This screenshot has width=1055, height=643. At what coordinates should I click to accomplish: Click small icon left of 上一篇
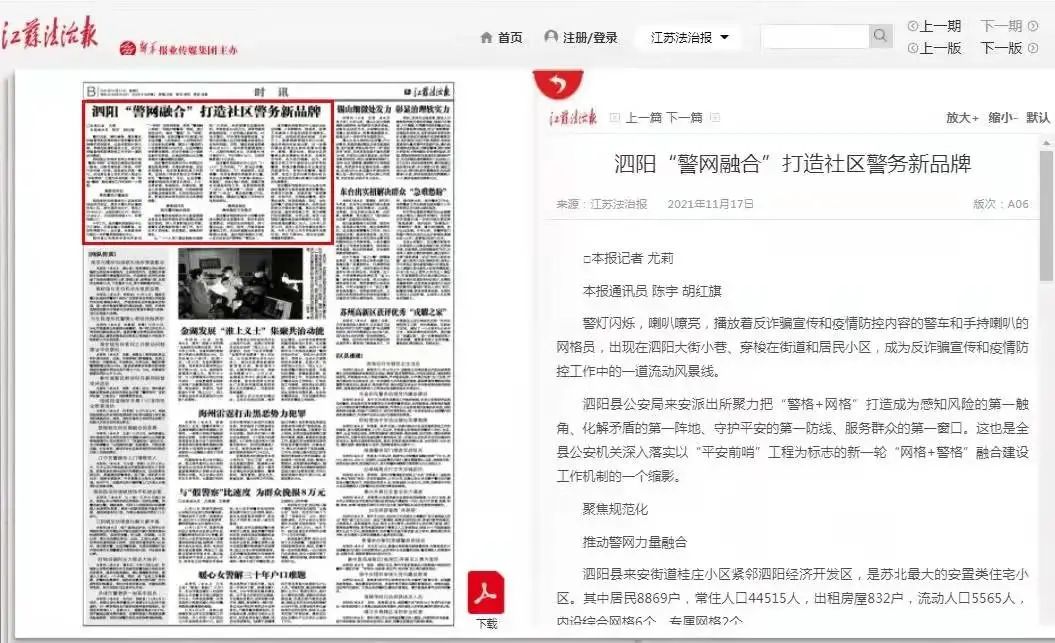(x=614, y=118)
